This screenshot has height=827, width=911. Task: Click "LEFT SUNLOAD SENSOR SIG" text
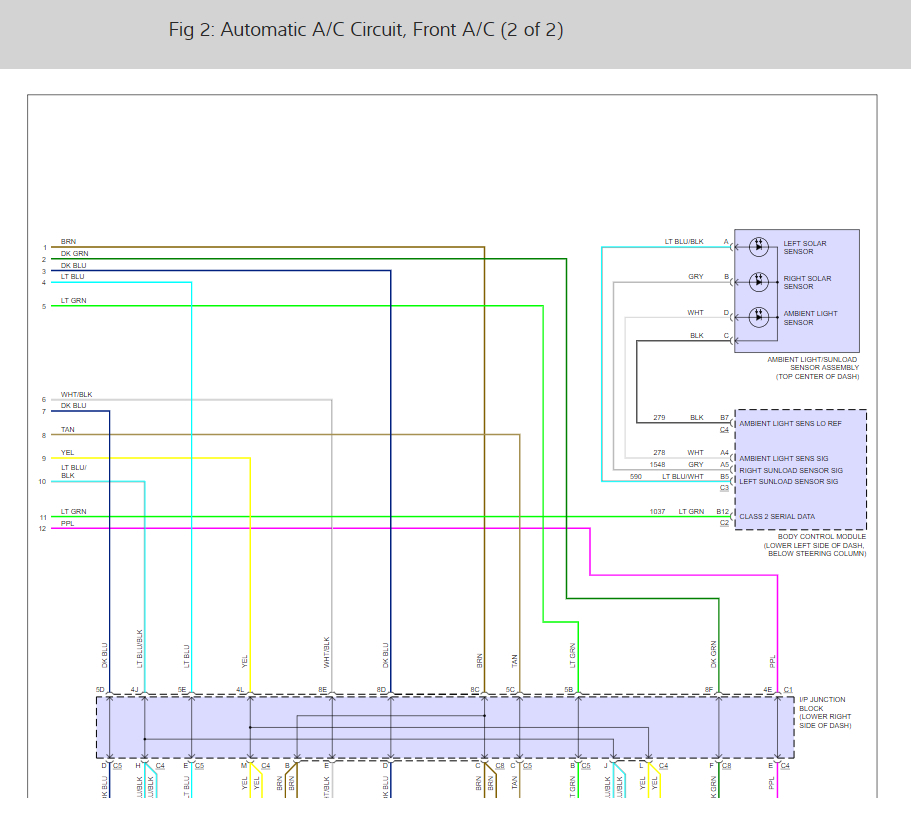788,482
